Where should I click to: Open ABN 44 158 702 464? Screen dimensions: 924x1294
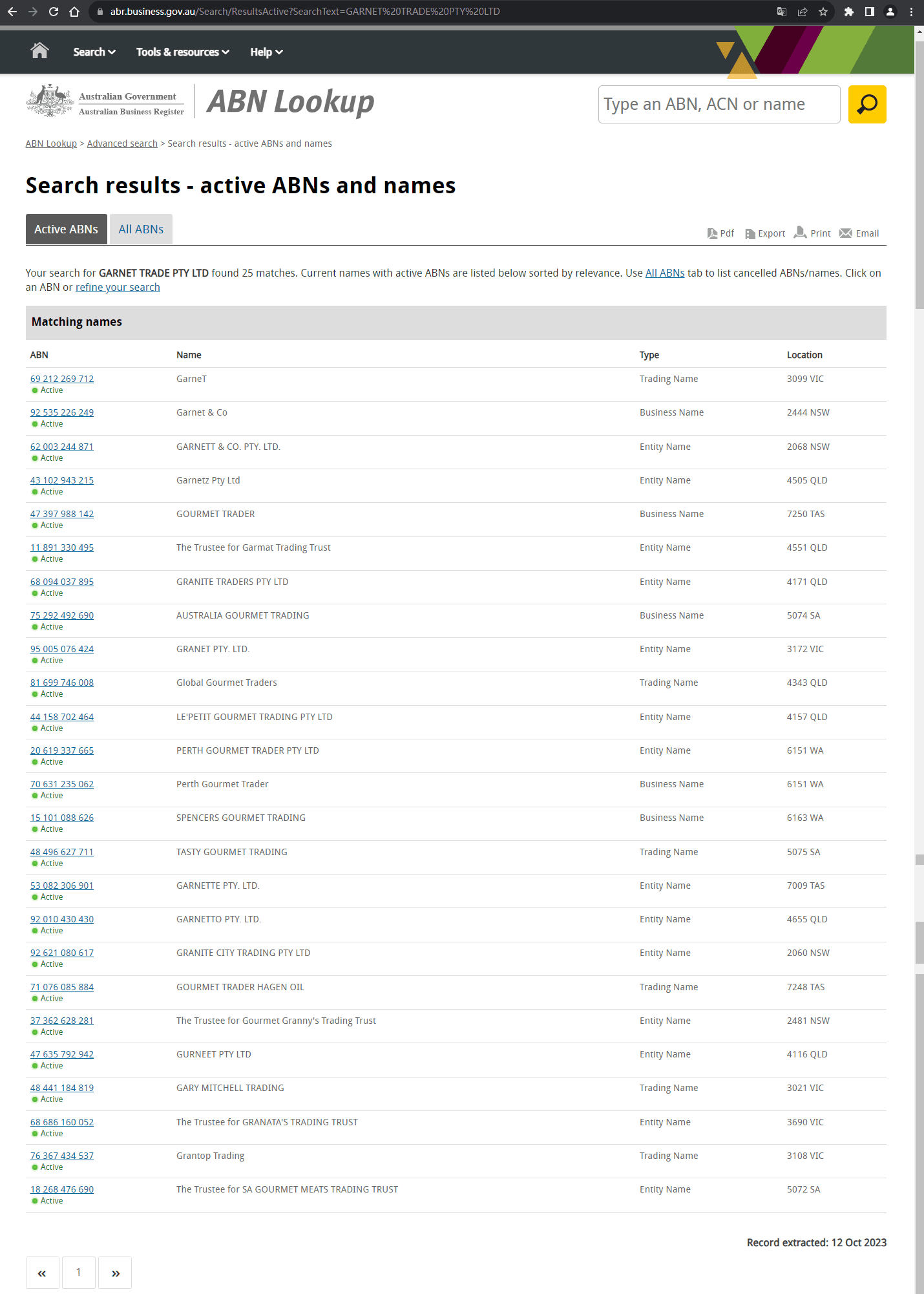tap(62, 717)
